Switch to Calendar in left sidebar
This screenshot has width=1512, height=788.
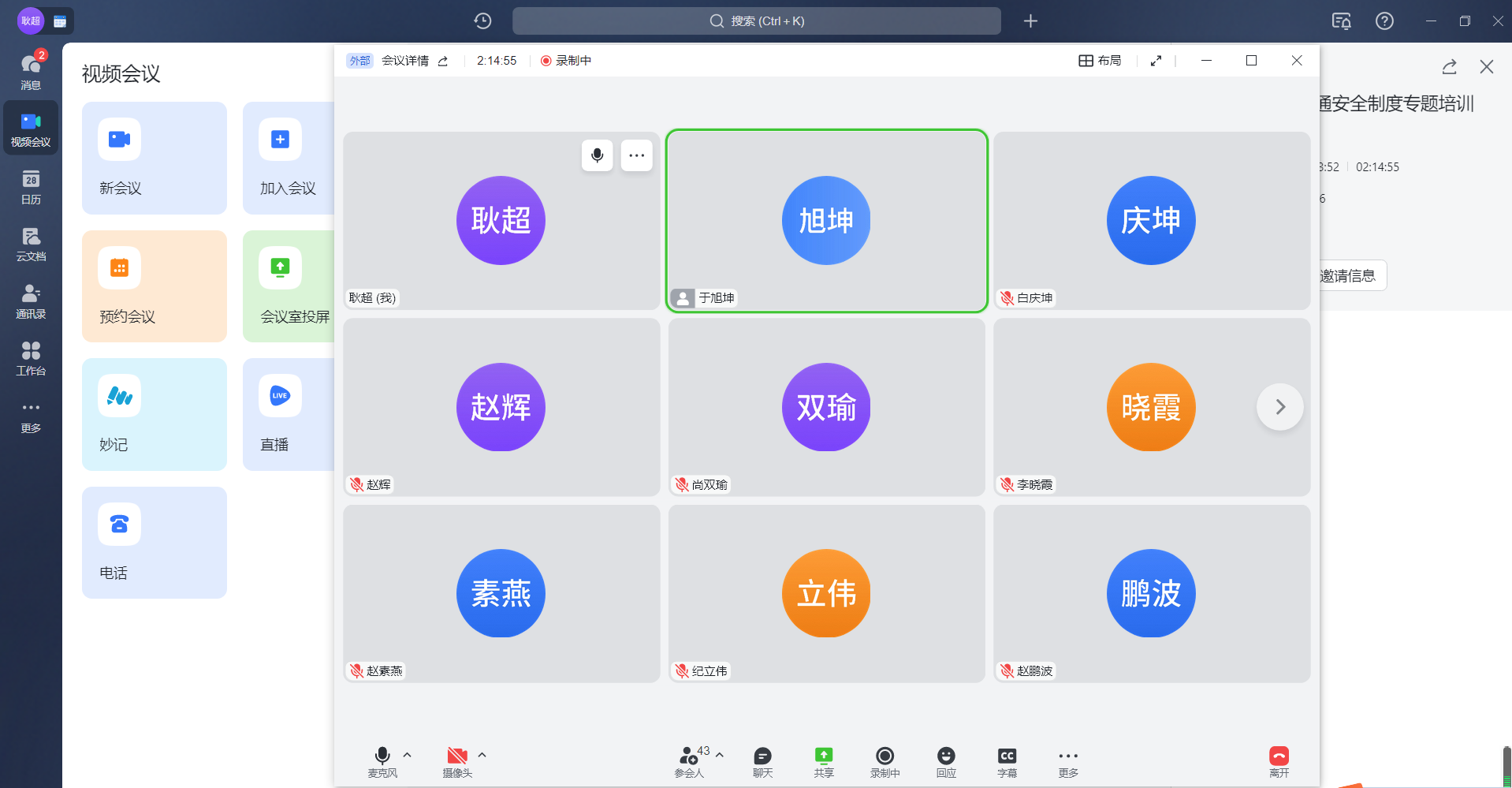(x=31, y=187)
